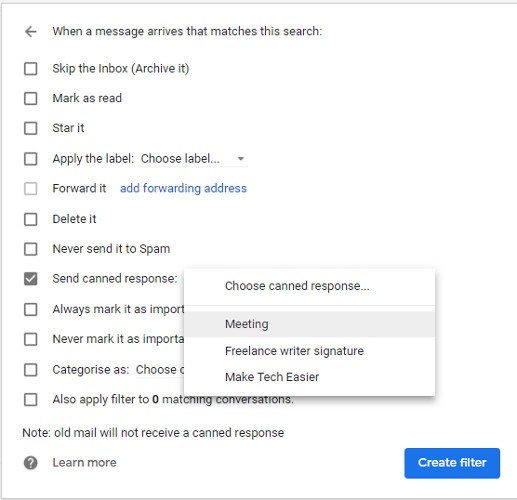This screenshot has height=500, width=517.
Task: Toggle the Apply the label checkbox
Action: pyautogui.click(x=31, y=159)
